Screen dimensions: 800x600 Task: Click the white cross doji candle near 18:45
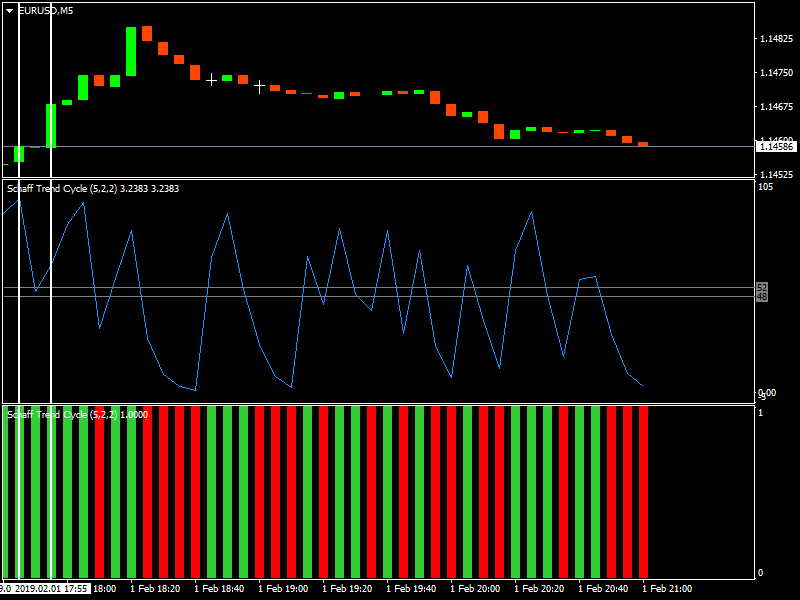pyautogui.click(x=211, y=80)
